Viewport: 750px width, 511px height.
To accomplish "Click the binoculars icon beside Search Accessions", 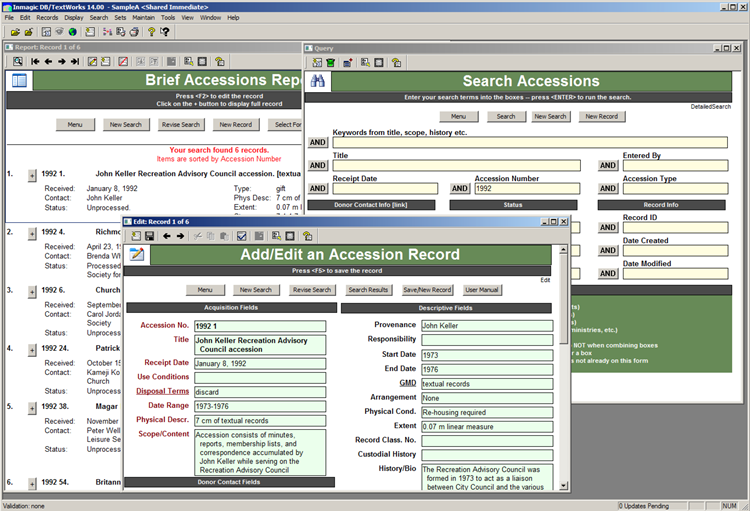I will pyautogui.click(x=318, y=81).
